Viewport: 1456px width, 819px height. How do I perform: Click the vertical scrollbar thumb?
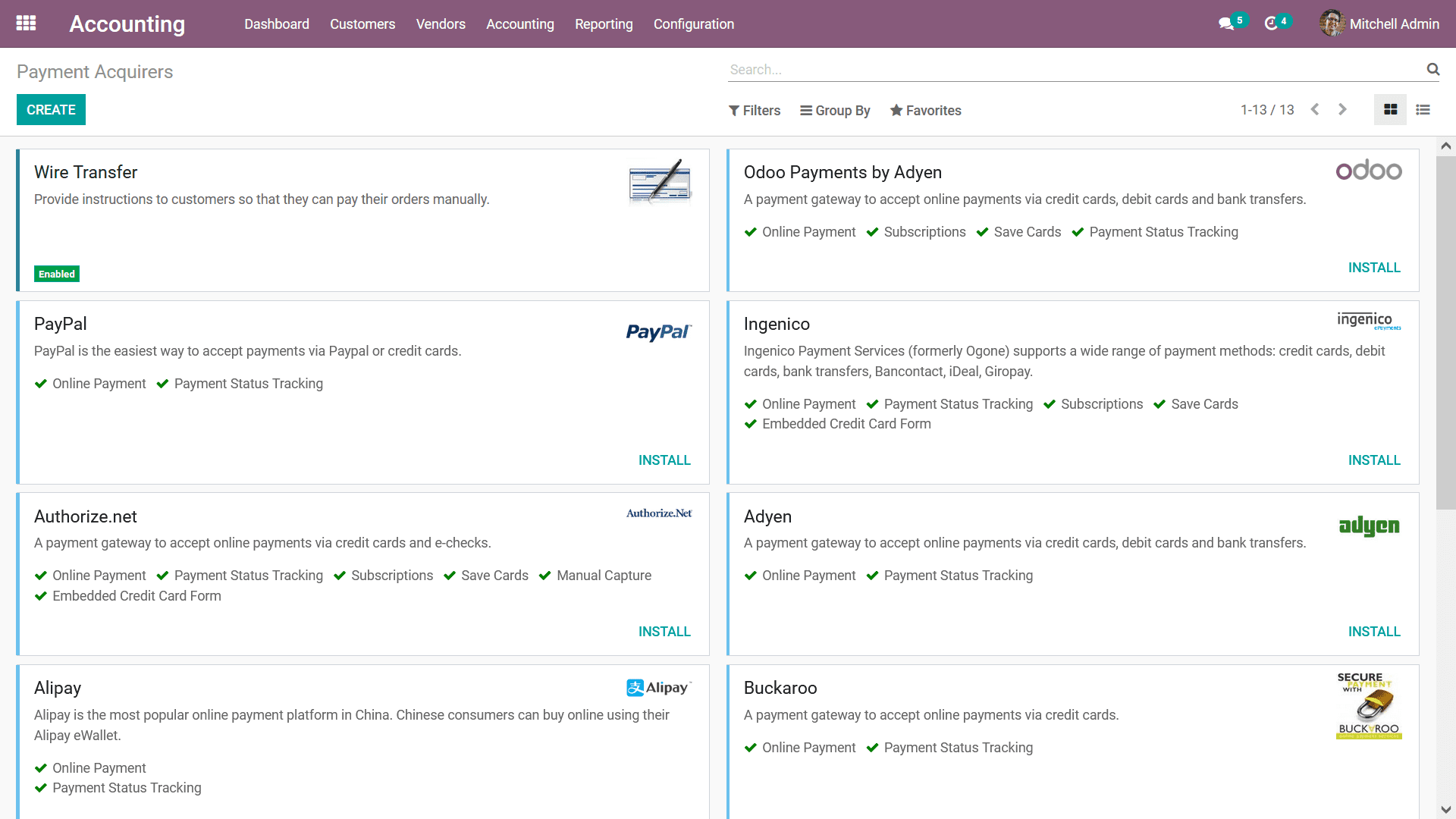1446,332
